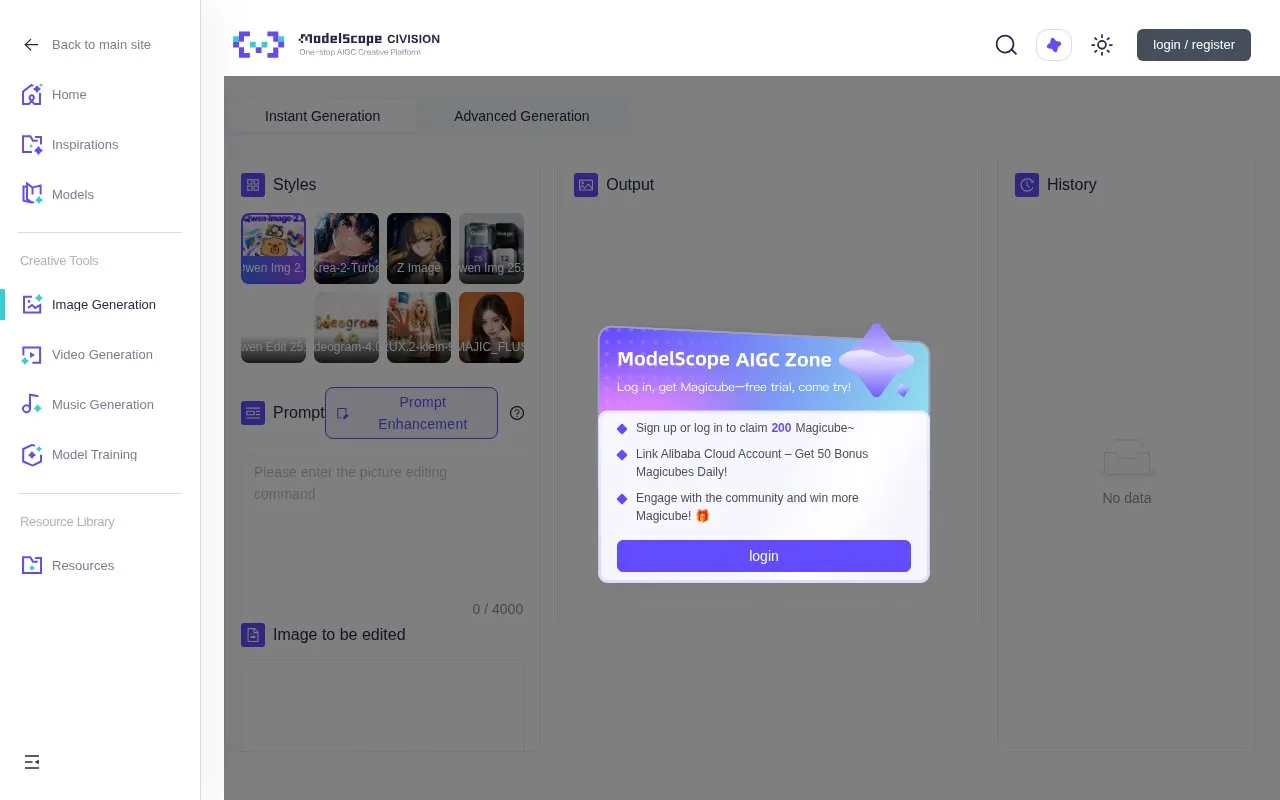Go to Model Training menu item
The height and width of the screenshot is (800, 1280).
[94, 455]
